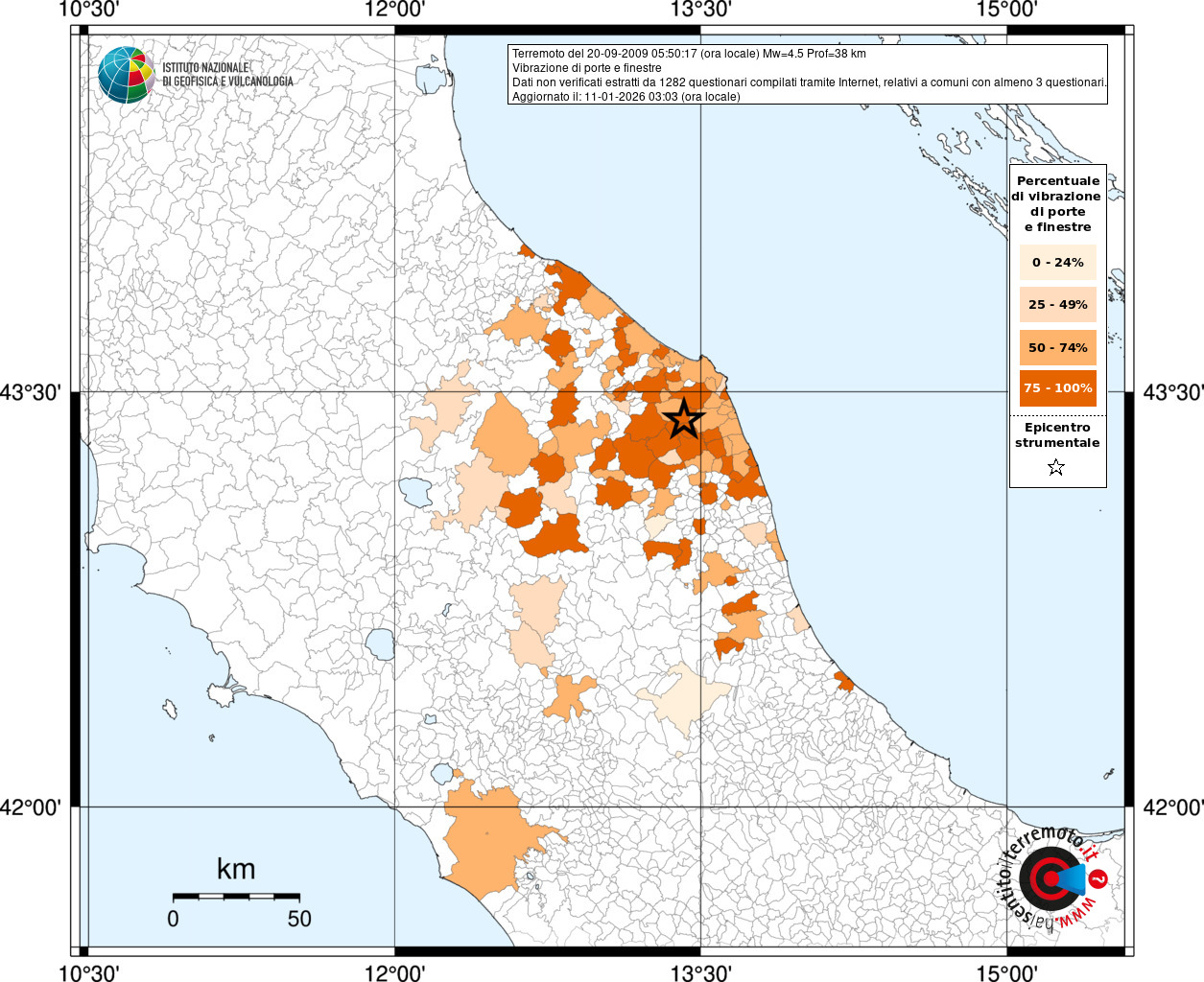Click the black epicenter star on the map
This screenshot has height=982, width=1204.
[683, 419]
